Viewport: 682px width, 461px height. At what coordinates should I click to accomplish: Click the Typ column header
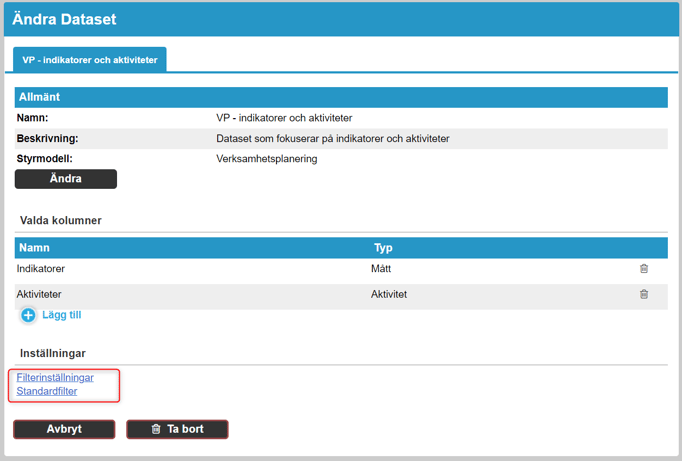[x=383, y=247]
